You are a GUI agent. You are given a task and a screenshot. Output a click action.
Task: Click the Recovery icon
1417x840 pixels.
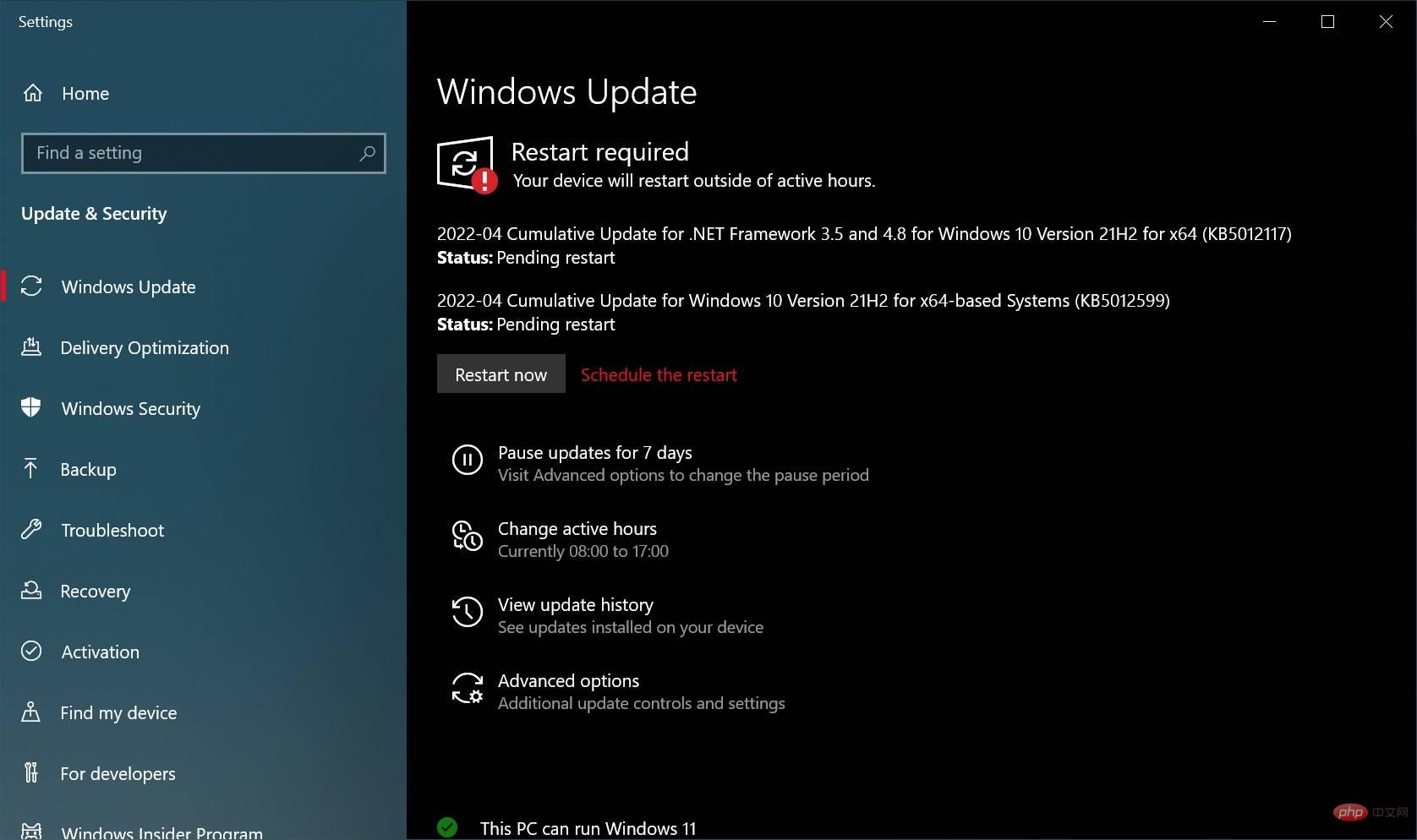(31, 590)
